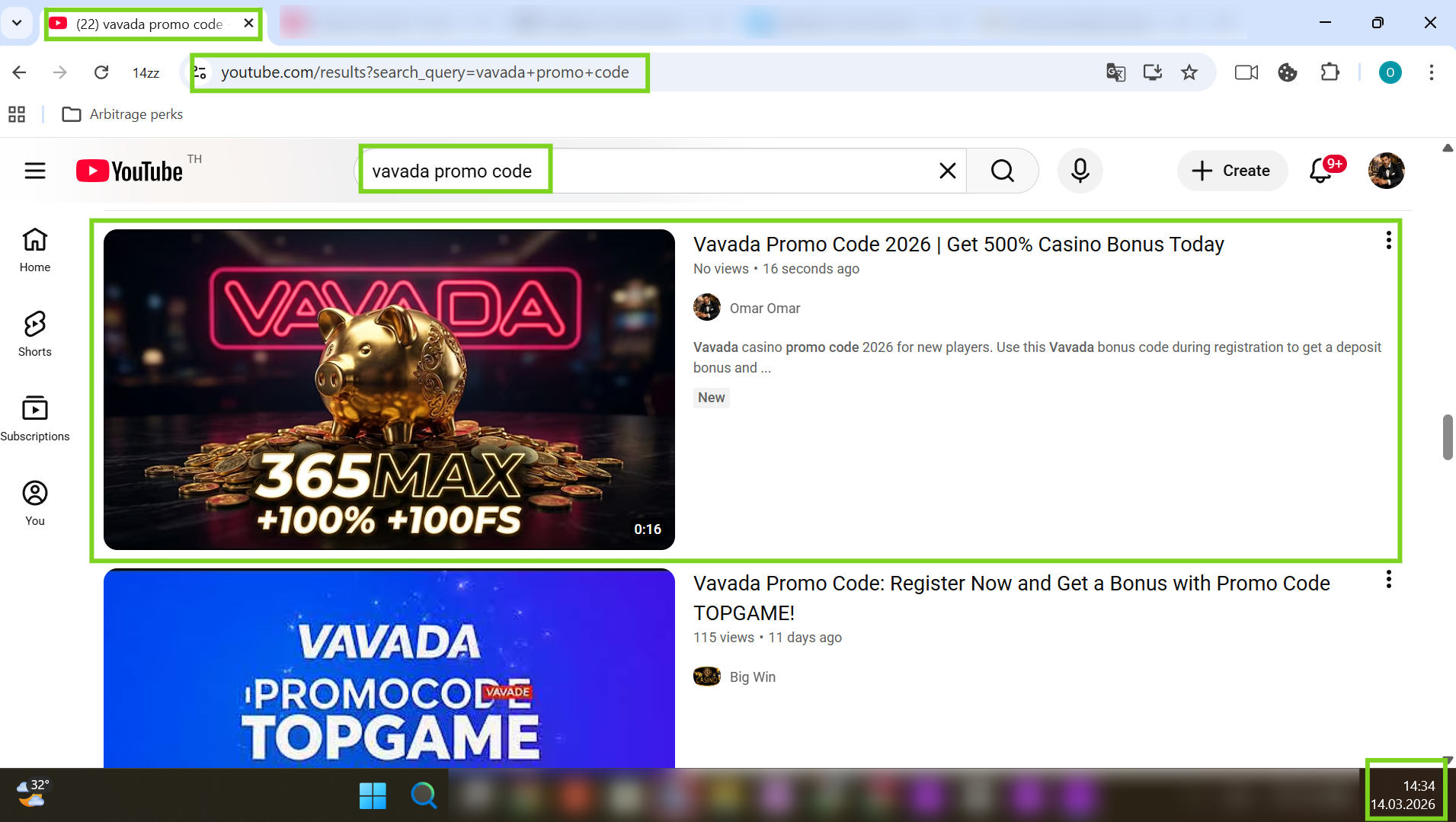Click the page vertical scrollbar thumb
This screenshot has height=822, width=1456.
click(1447, 437)
